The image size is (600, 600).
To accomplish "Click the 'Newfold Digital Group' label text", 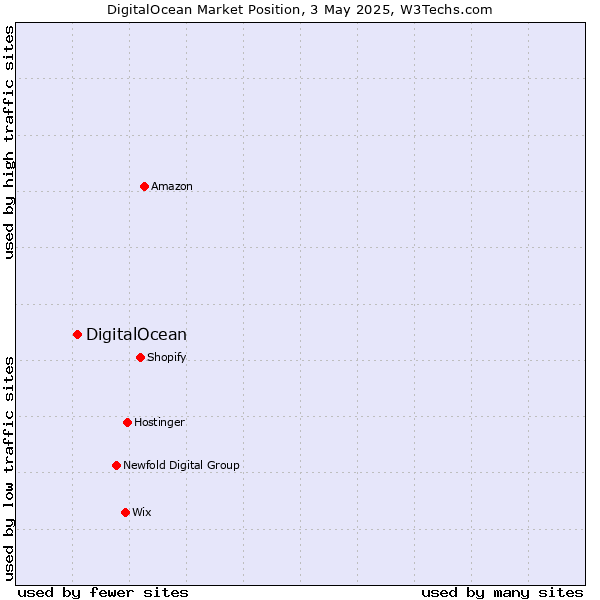I will pyautogui.click(x=181, y=465).
